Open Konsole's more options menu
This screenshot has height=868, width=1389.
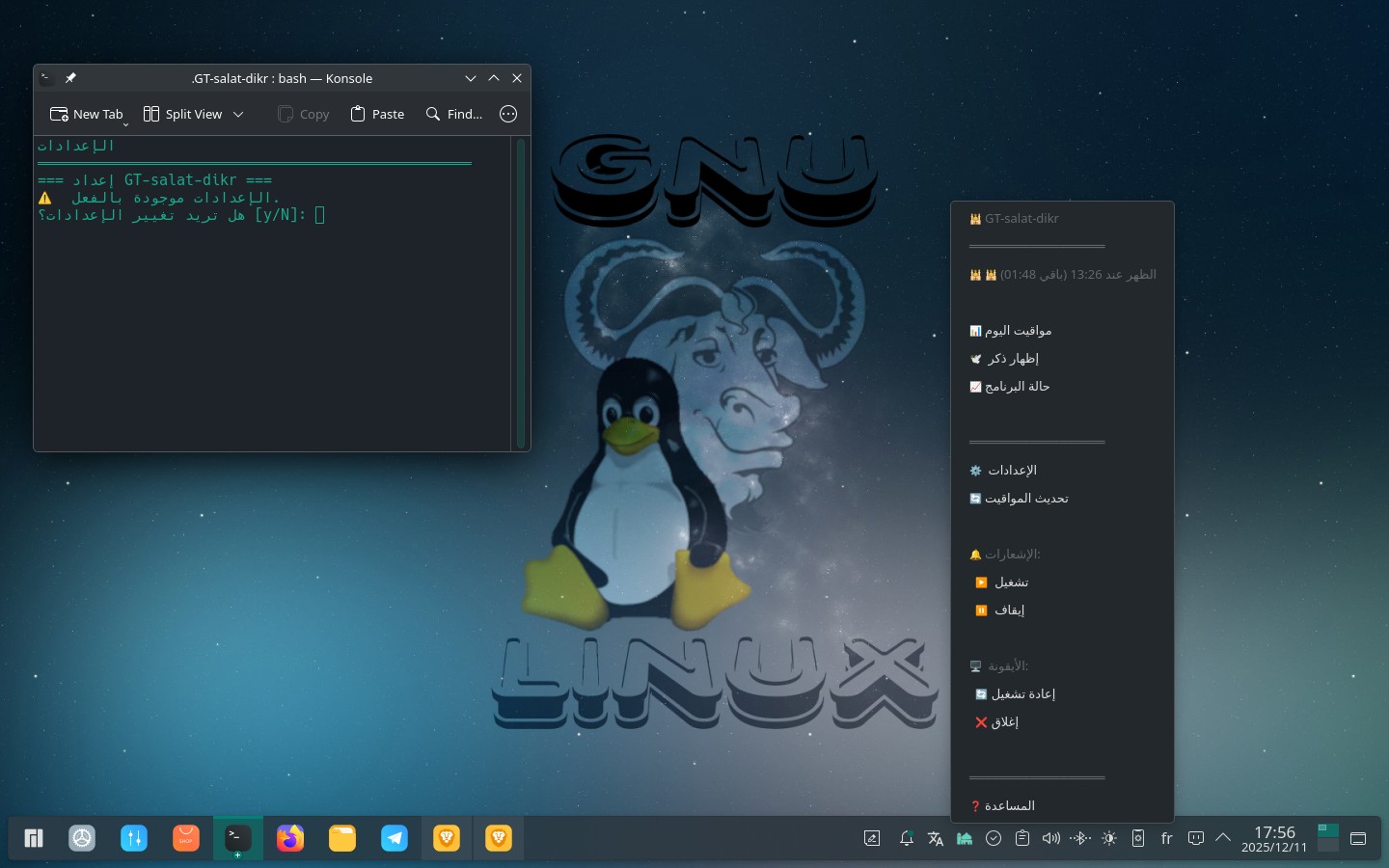coord(508,114)
